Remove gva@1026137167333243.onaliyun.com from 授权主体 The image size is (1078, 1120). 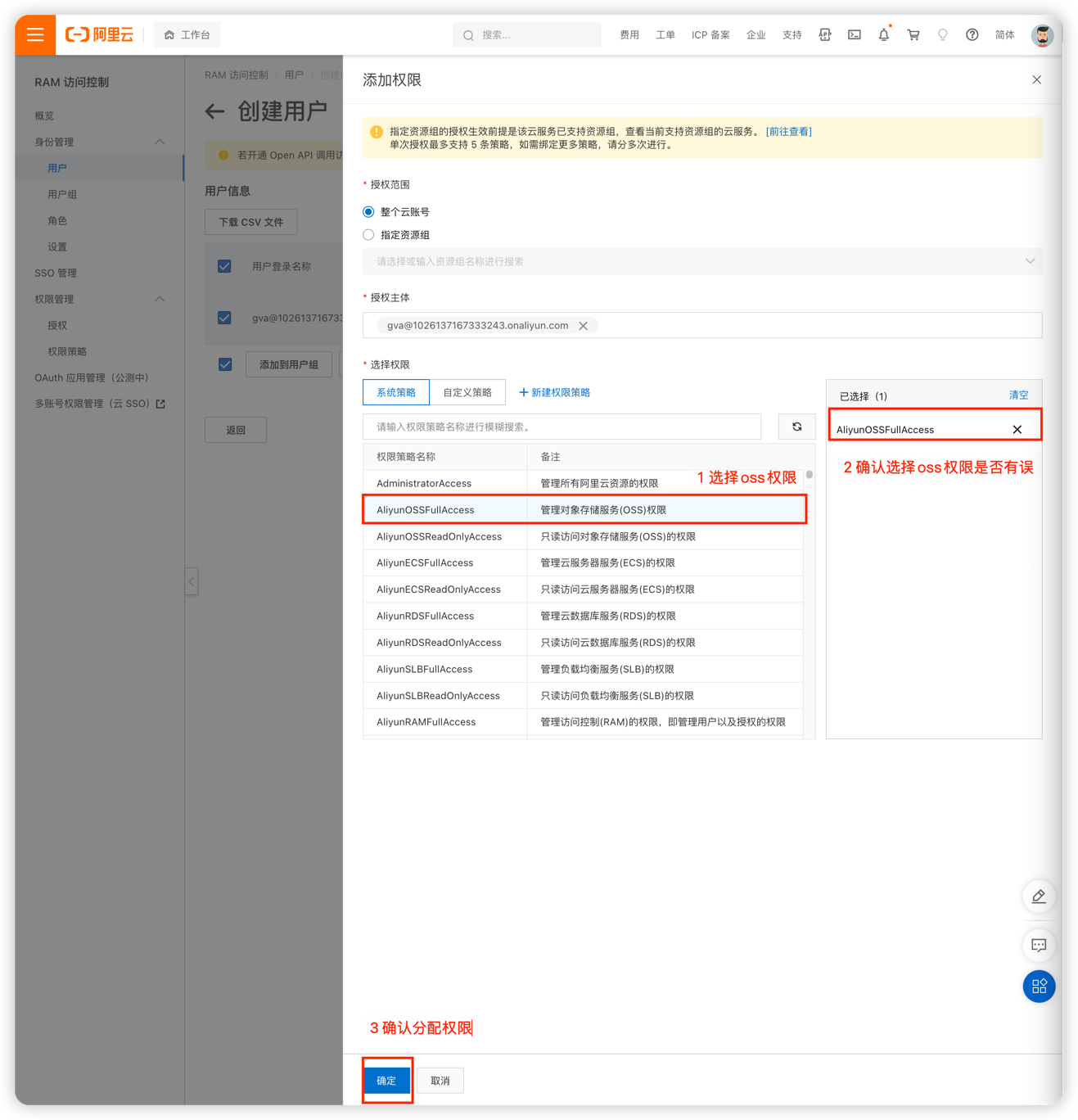click(584, 326)
